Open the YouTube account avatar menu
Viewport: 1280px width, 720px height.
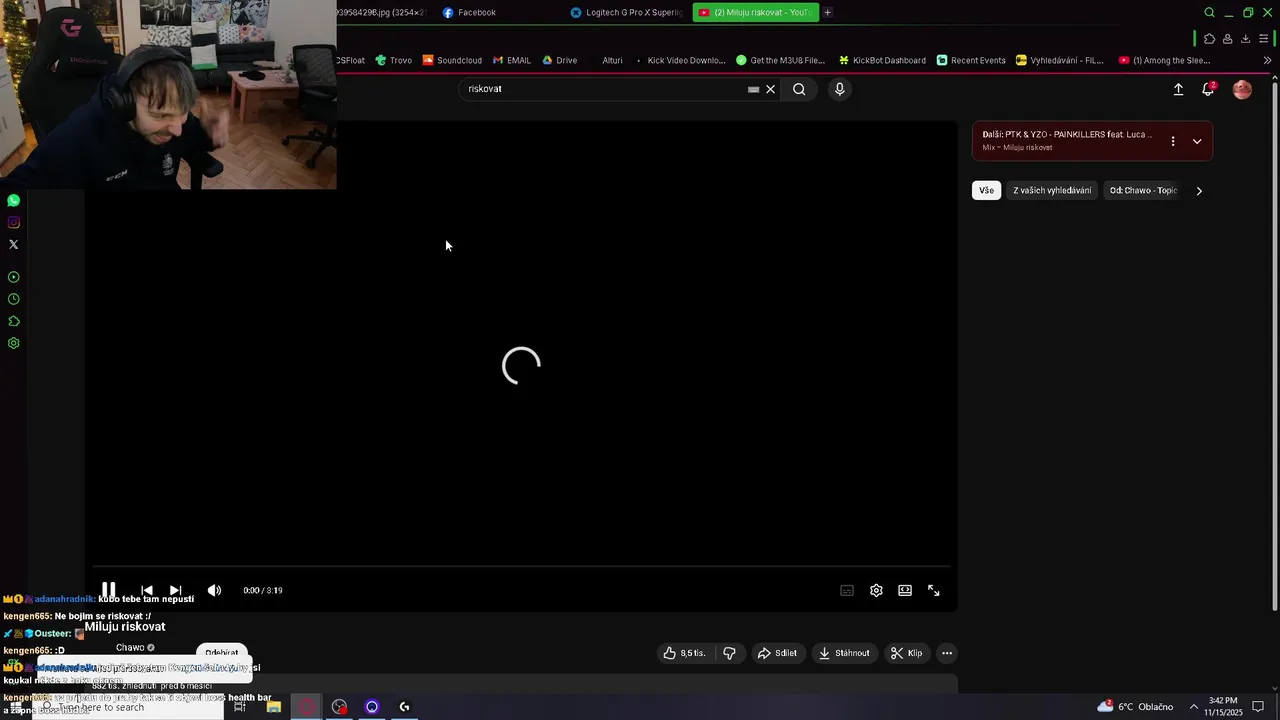click(1242, 89)
